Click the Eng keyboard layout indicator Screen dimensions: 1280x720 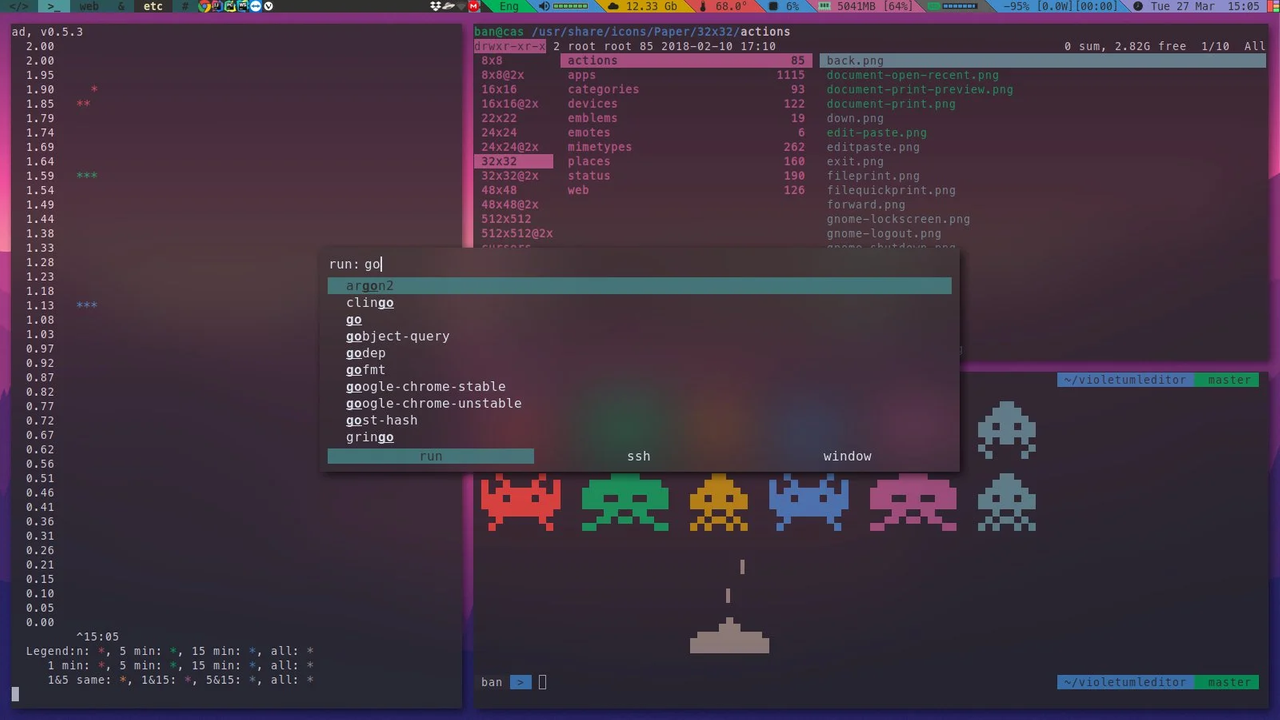pyautogui.click(x=509, y=6)
